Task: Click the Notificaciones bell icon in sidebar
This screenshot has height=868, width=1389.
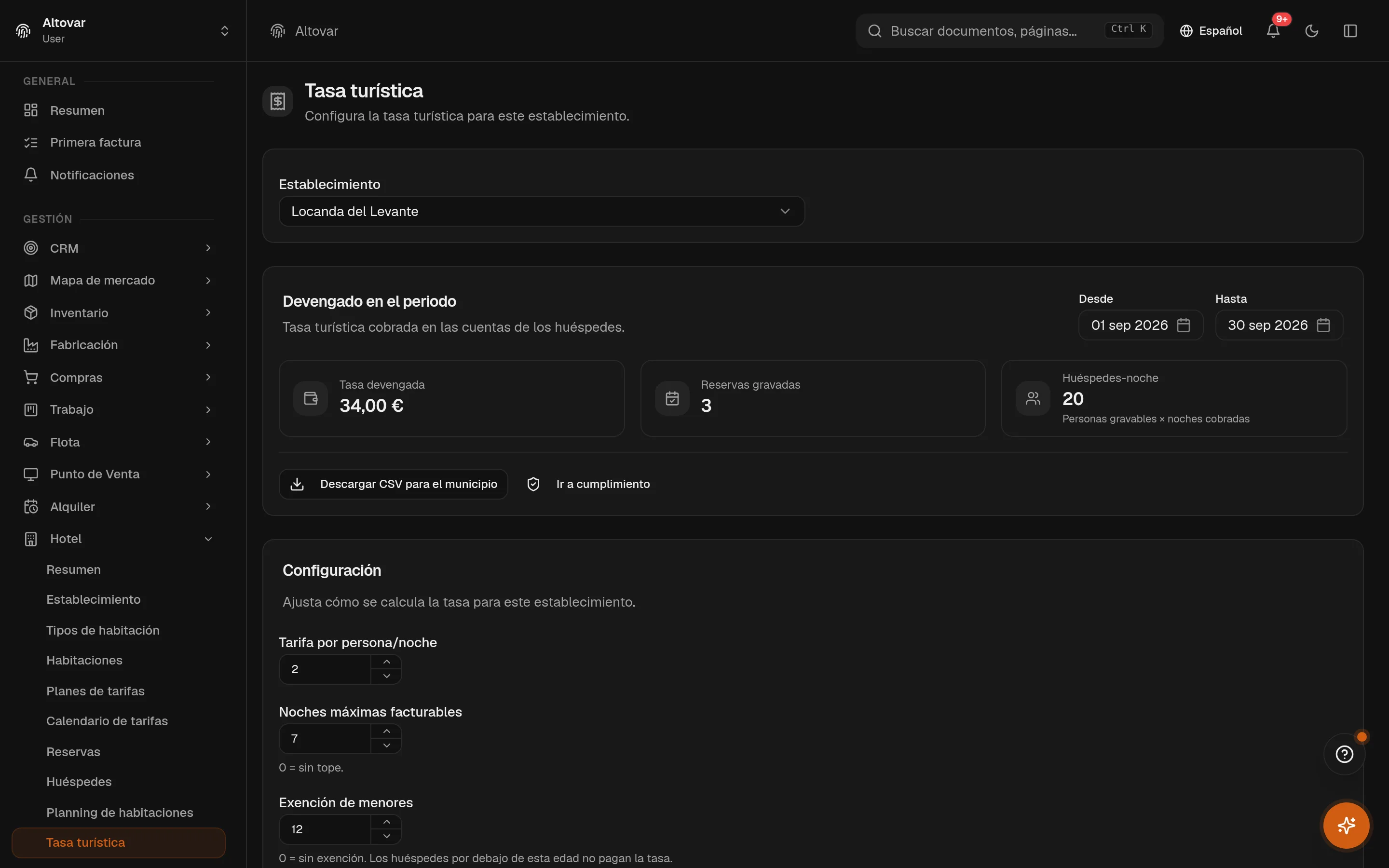Action: click(31, 175)
